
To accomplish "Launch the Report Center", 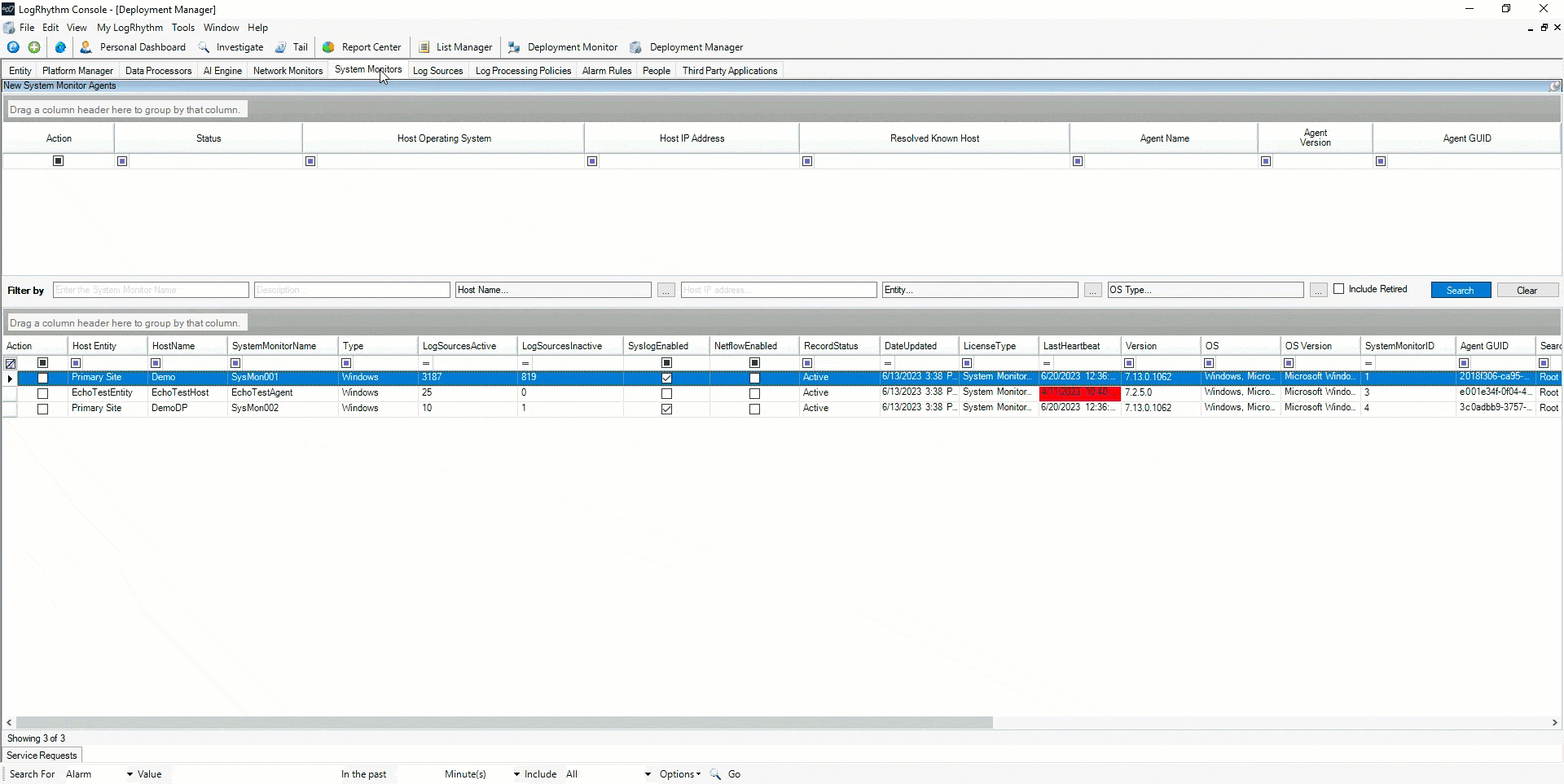I will [371, 46].
